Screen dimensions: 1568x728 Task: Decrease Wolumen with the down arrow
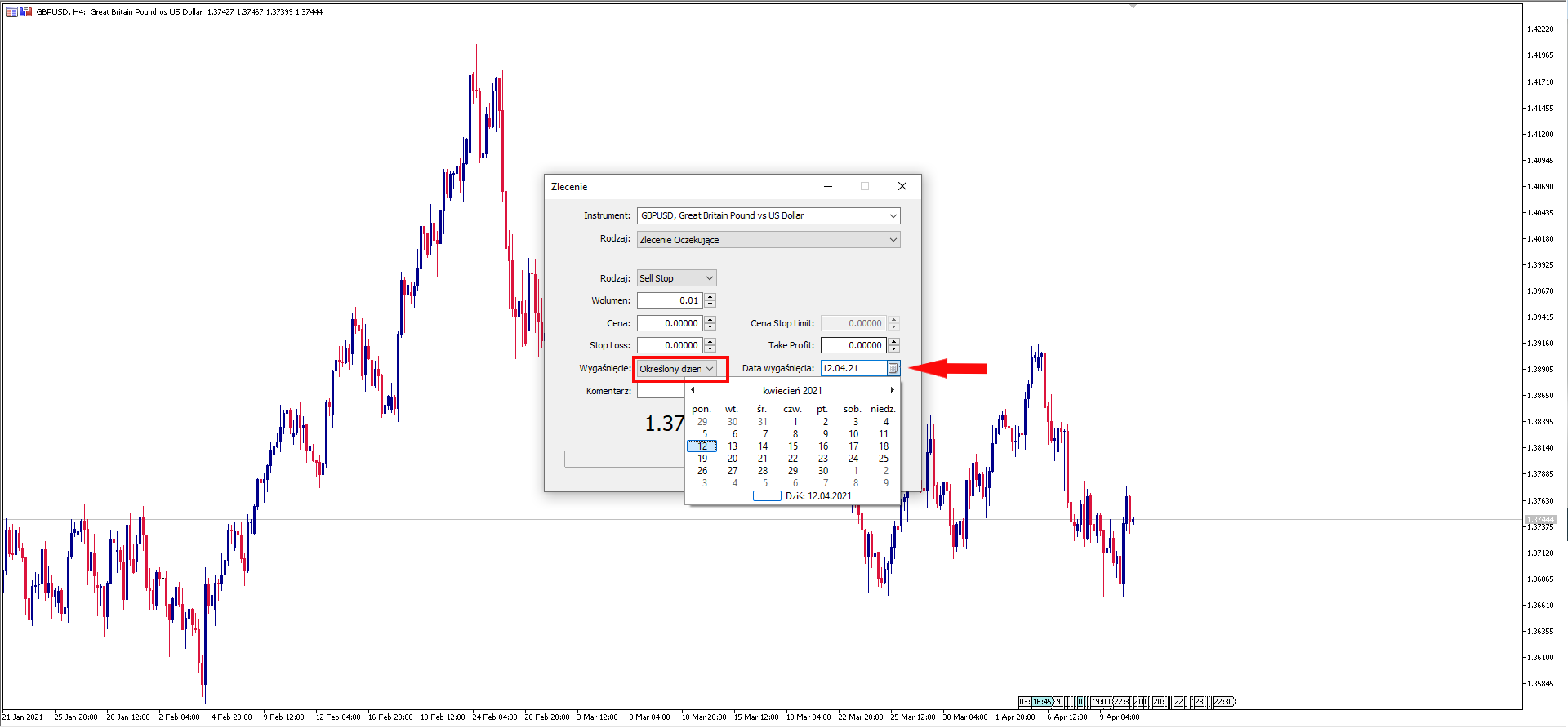pyautogui.click(x=710, y=304)
